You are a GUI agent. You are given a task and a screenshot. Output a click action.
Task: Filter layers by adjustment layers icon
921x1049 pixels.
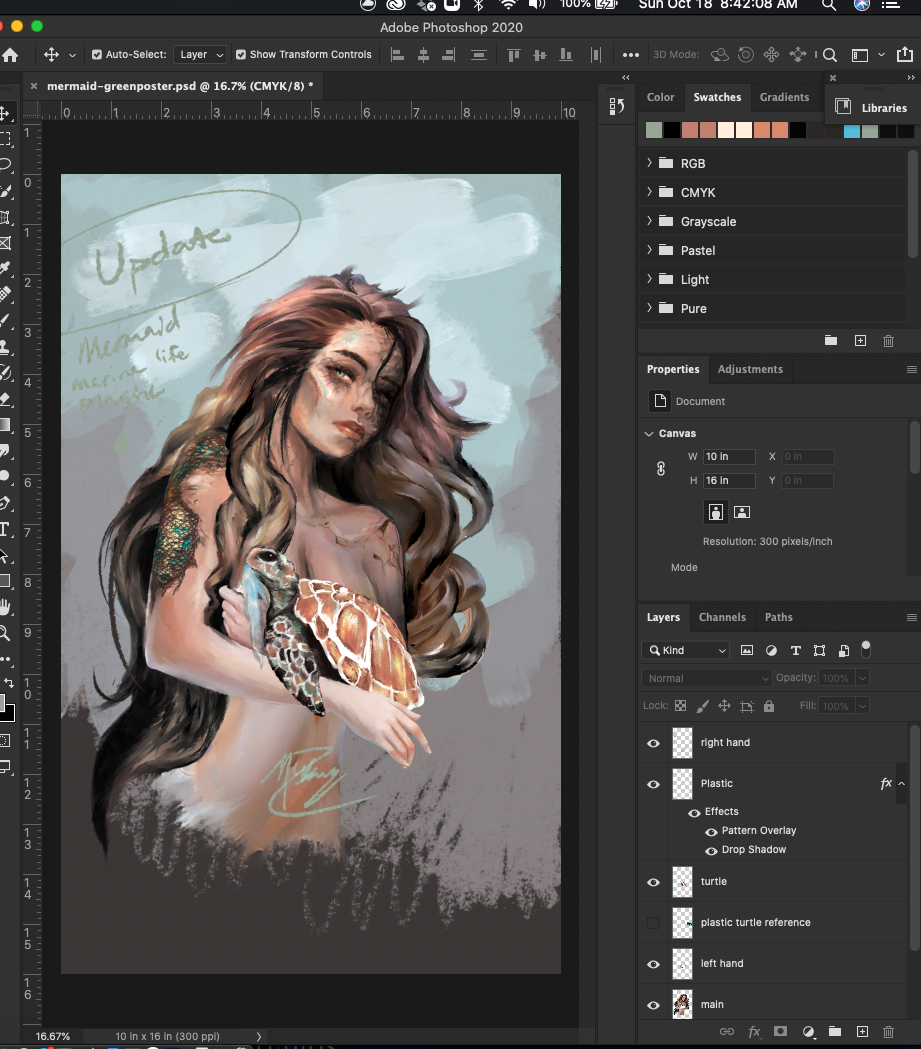coord(771,650)
